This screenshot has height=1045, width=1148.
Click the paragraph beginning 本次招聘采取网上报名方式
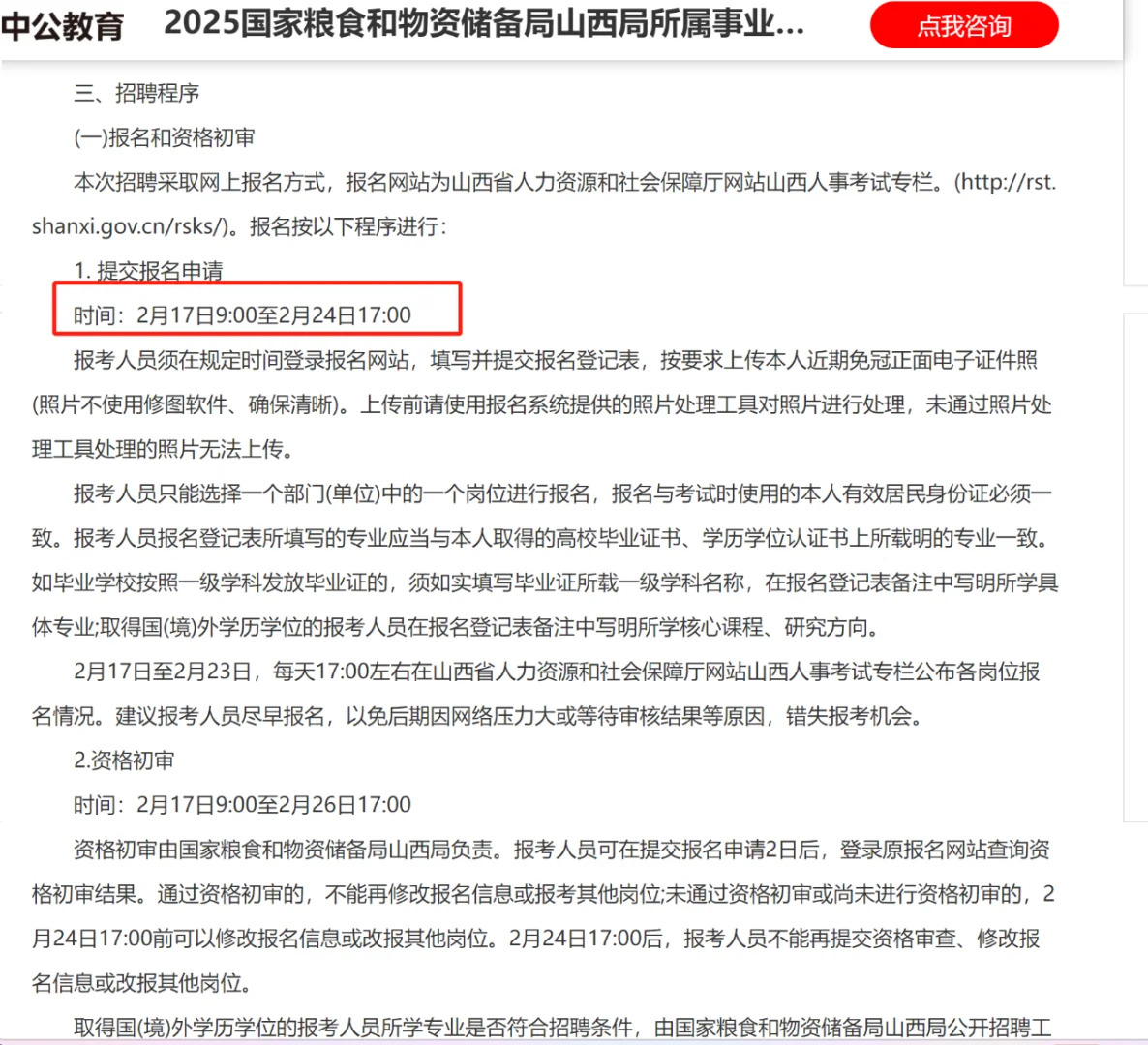[x=543, y=204]
